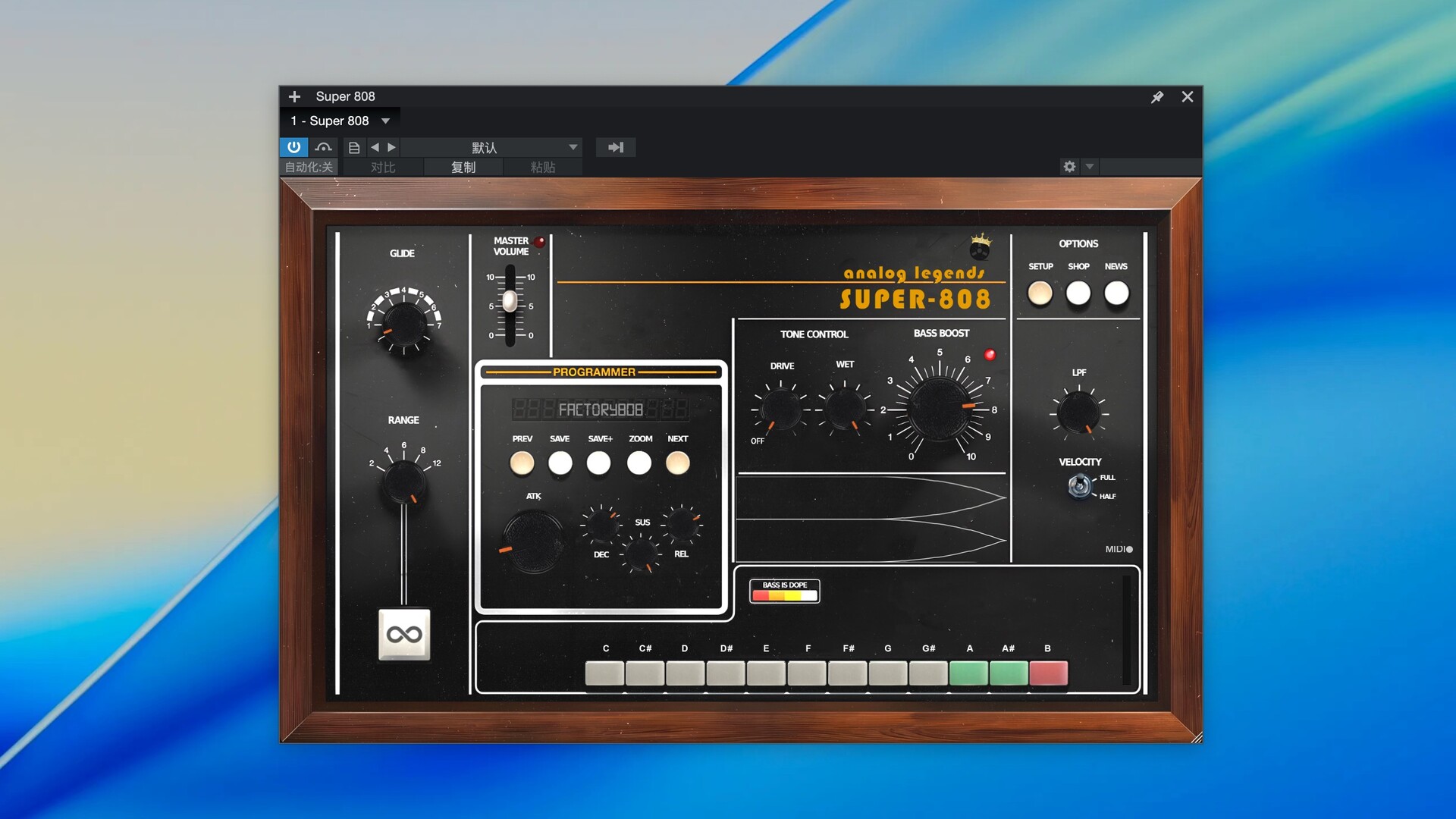Viewport: 1456px width, 819px height.
Task: Go to next preset with right arrow
Action: coord(392,148)
